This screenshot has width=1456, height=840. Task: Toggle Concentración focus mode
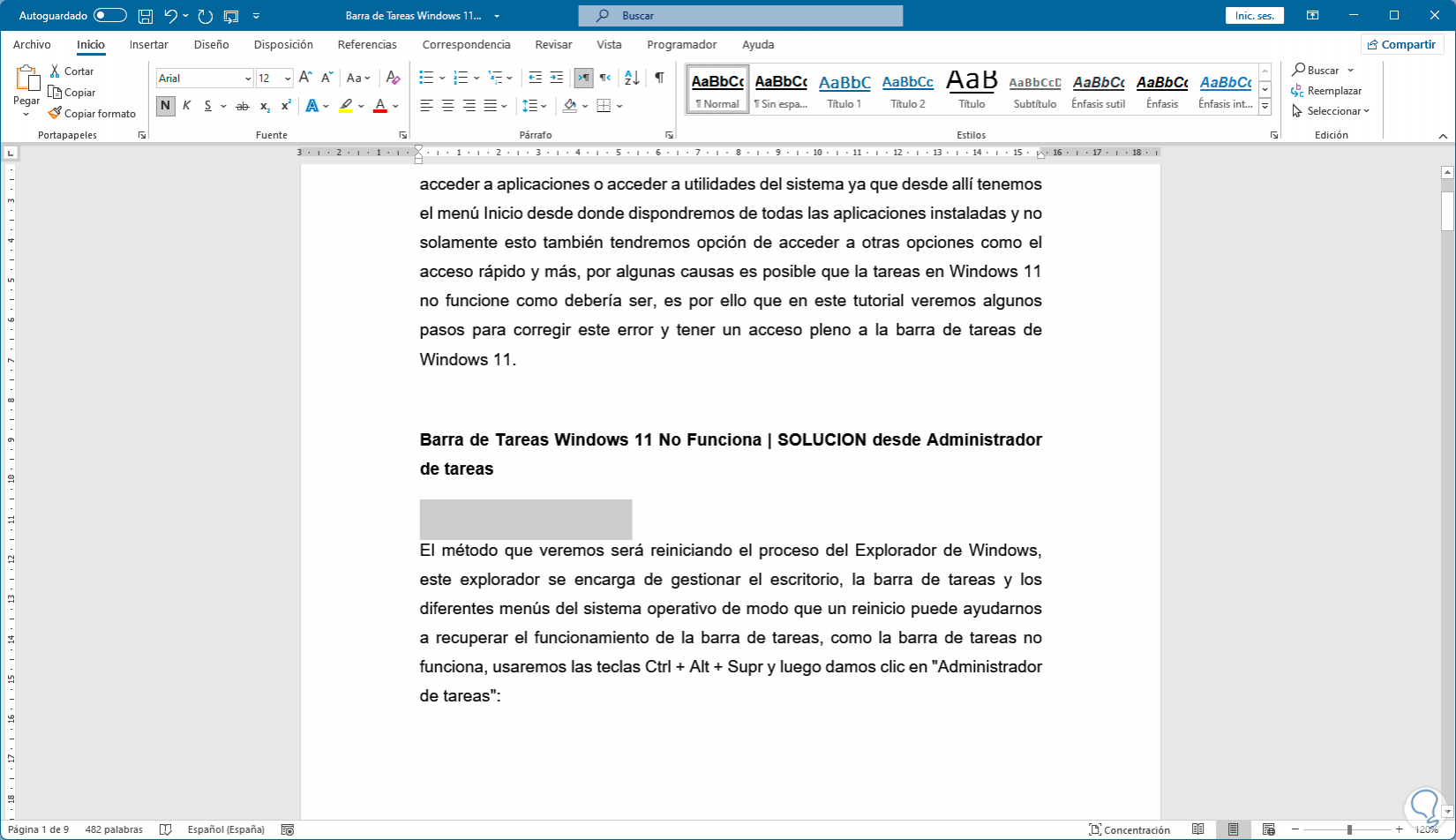point(1130,829)
